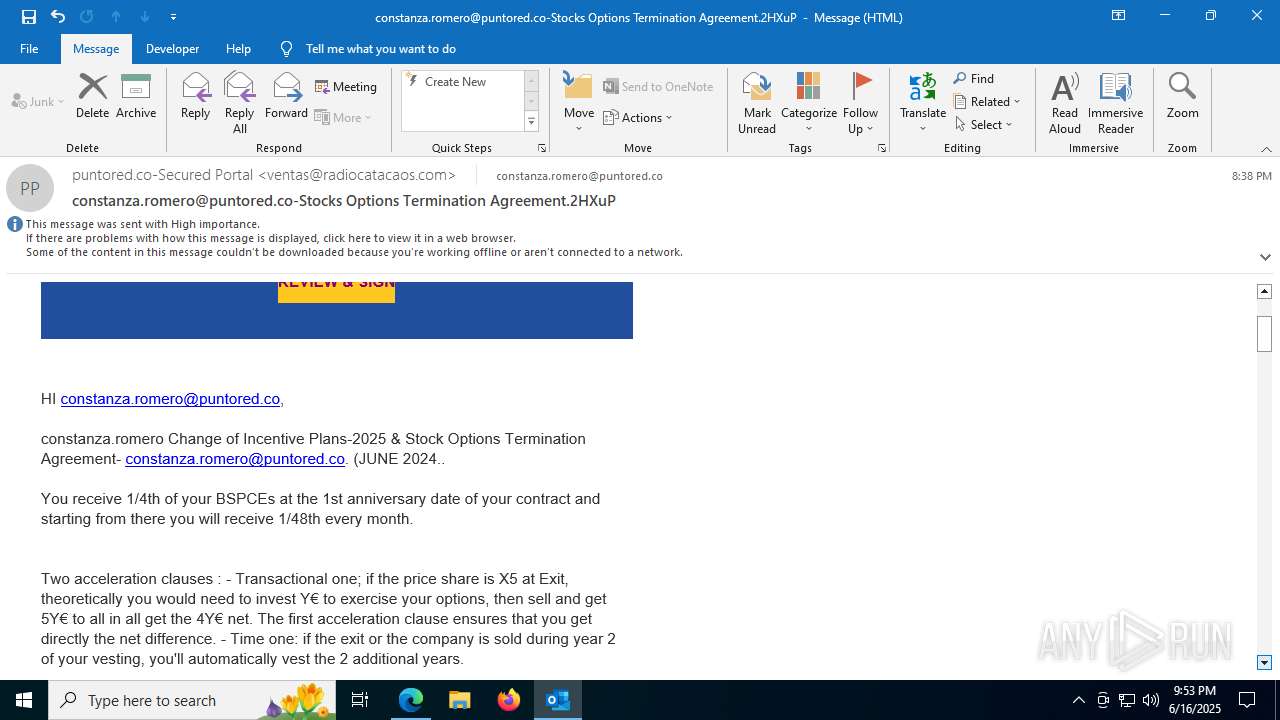Open the File tab
Screen dimensions: 1280x720
tap(29, 48)
